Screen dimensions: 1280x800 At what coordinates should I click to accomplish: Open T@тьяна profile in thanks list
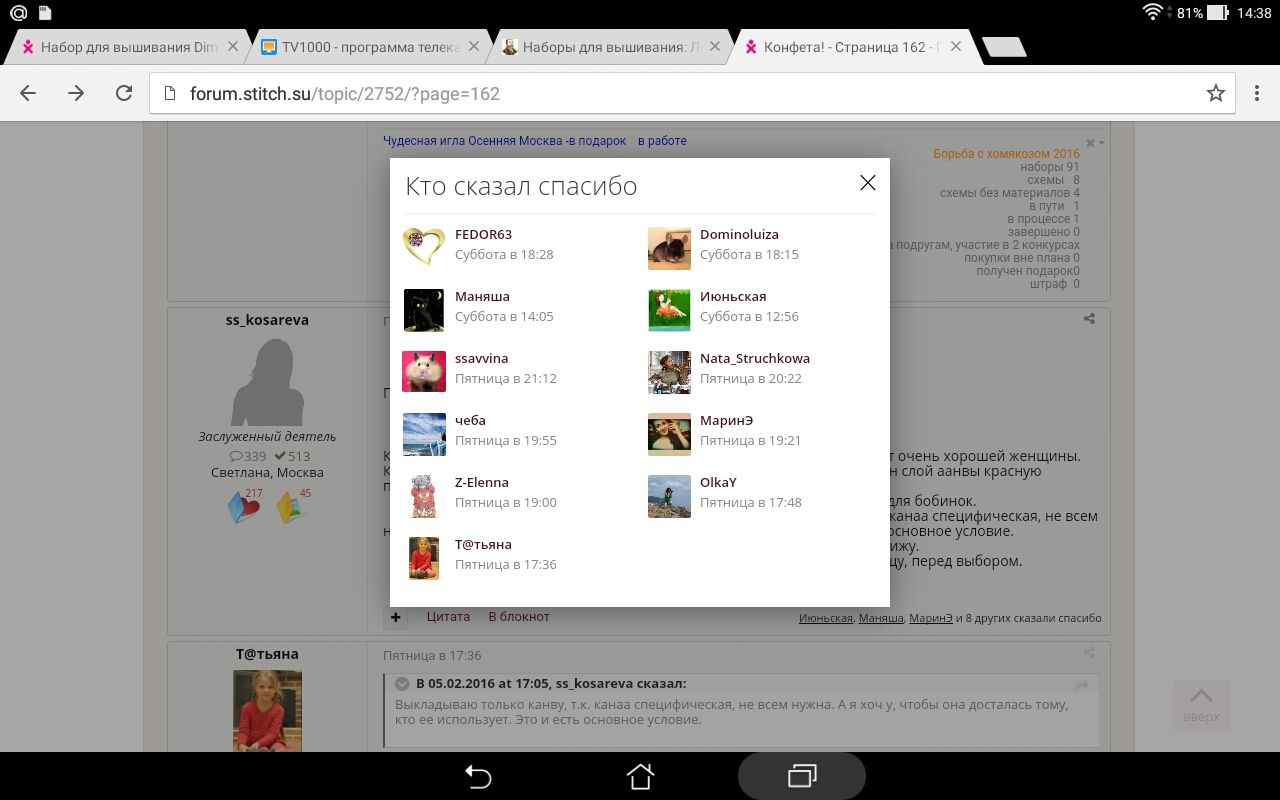[x=483, y=544]
